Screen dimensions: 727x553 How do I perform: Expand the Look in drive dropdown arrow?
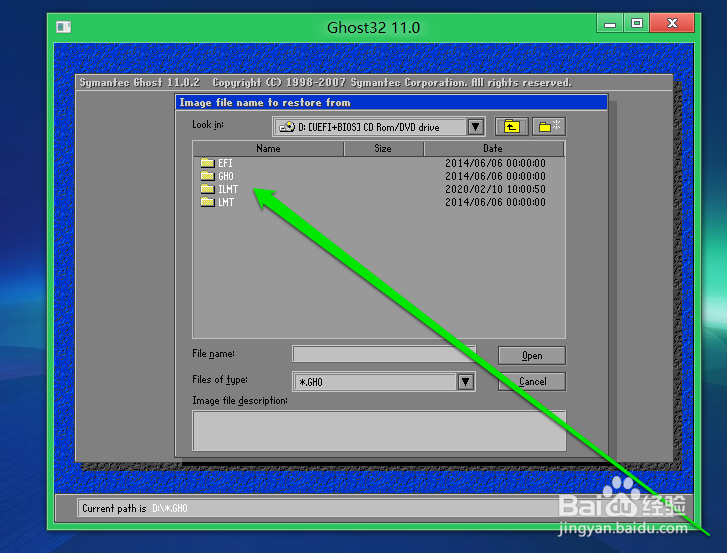[x=476, y=127]
